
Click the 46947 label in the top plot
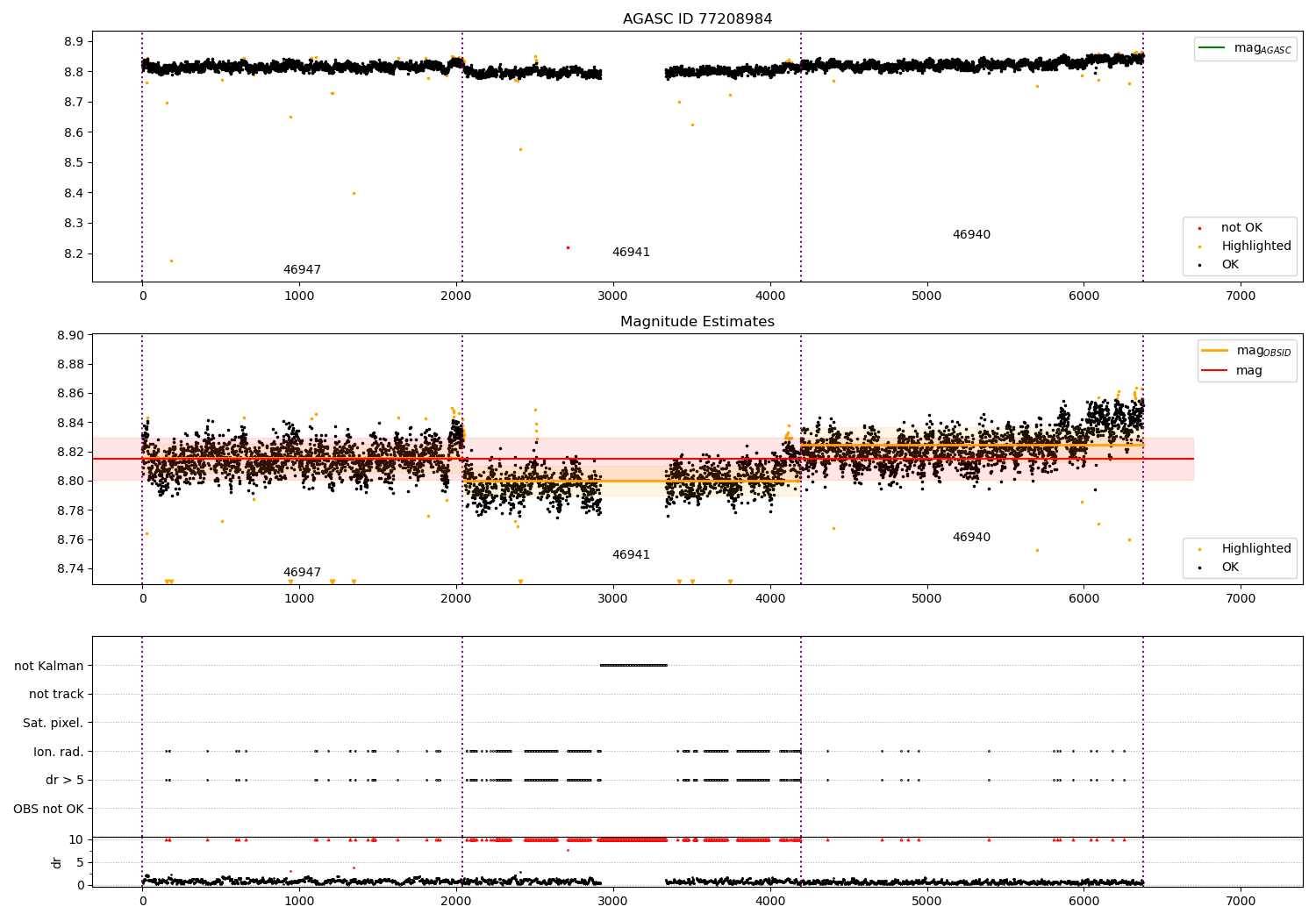[x=302, y=269]
